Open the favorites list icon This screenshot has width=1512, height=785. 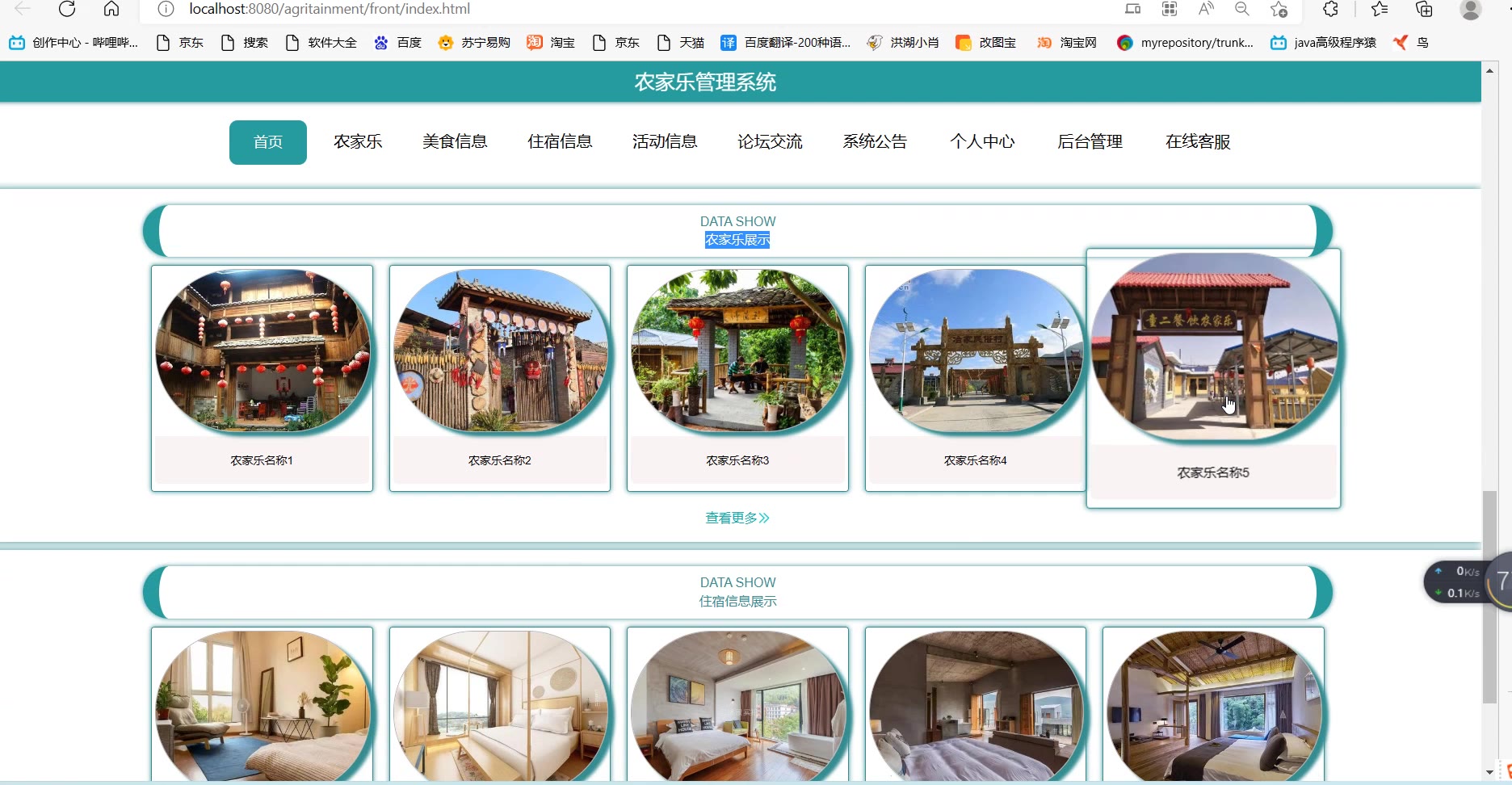(1380, 9)
